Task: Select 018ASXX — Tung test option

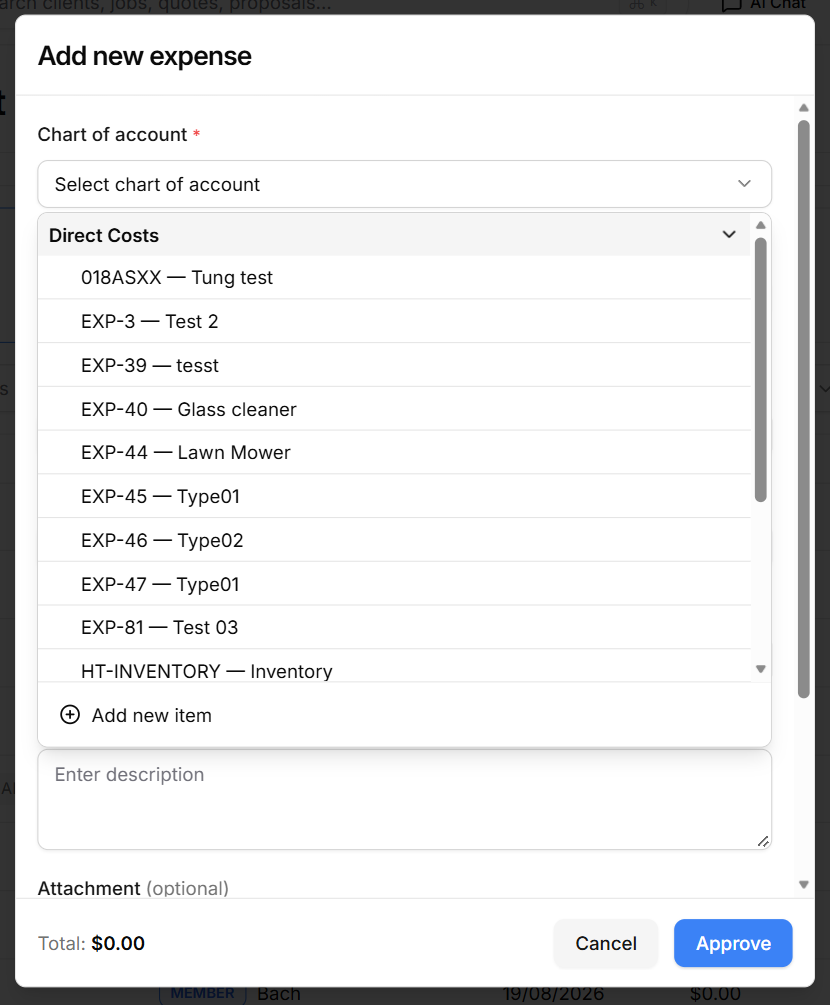Action: [x=394, y=278]
